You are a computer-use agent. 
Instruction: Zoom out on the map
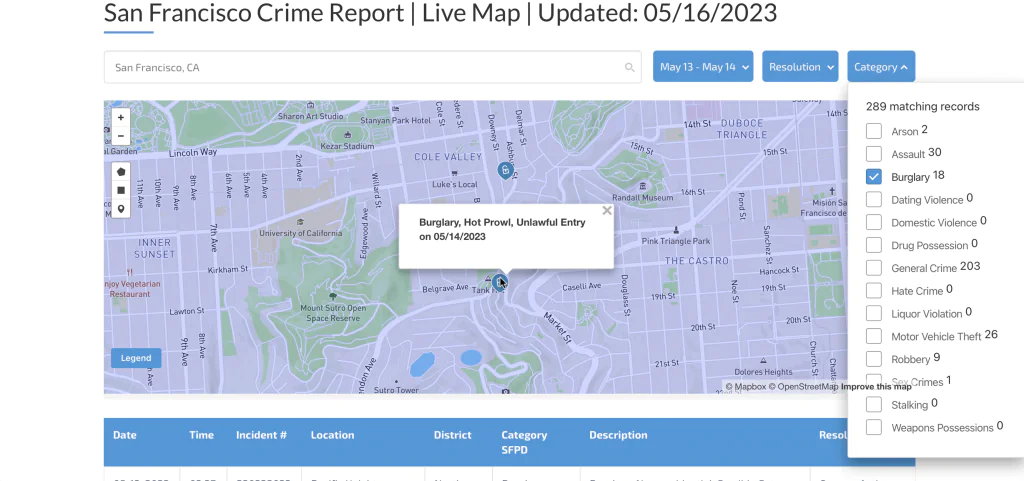point(121,136)
